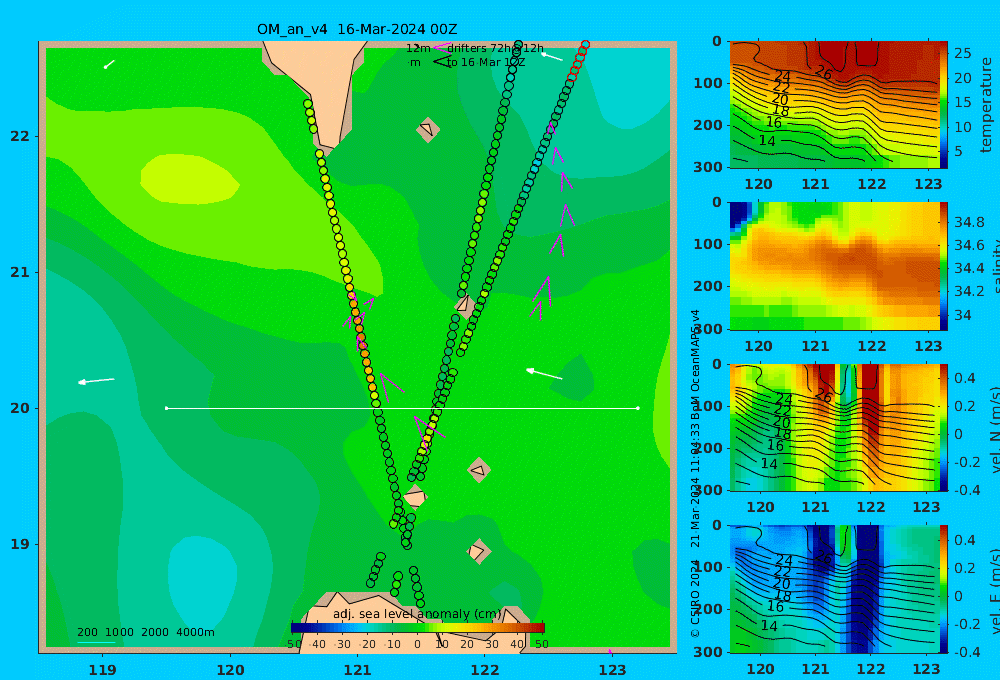Image resolution: width=1000 pixels, height=680 pixels.
Task: Select the "drifters 72h+12h" legend text
Action: 495,48
